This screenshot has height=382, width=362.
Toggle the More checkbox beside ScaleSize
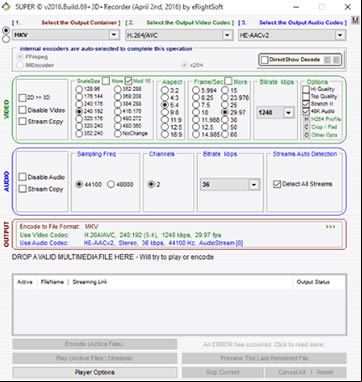coord(106,81)
